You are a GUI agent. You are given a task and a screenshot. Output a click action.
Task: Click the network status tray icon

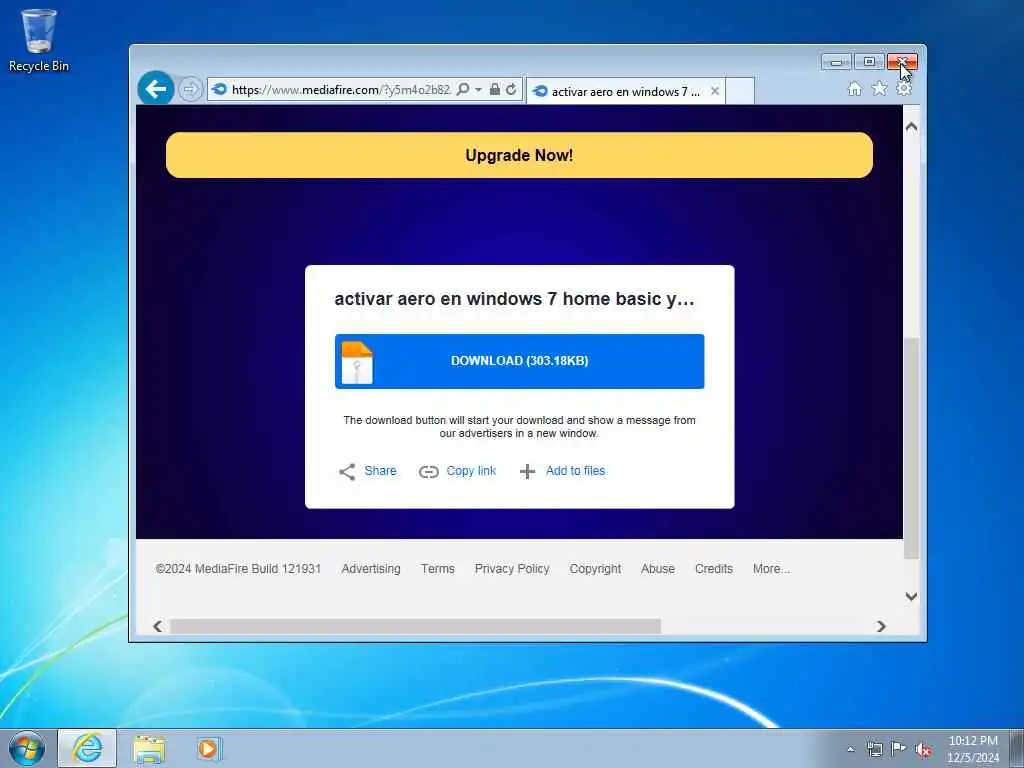[874, 750]
